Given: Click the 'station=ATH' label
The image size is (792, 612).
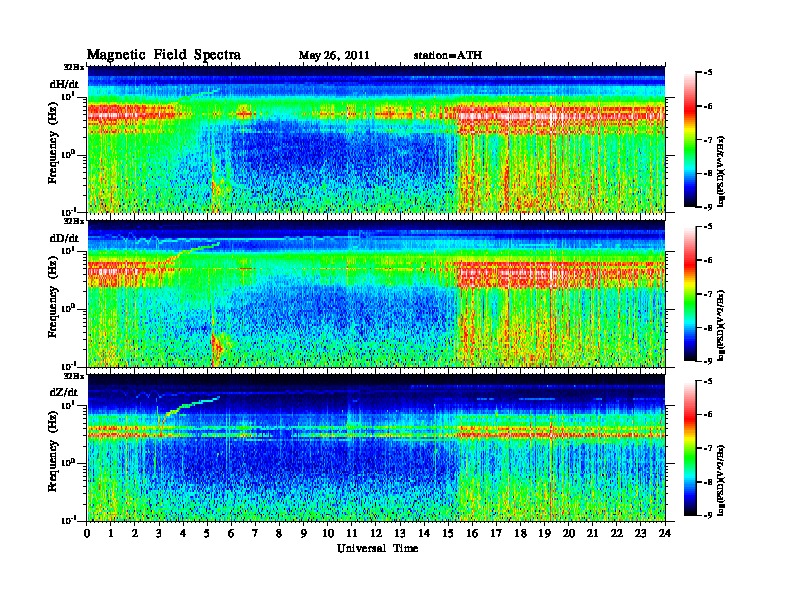Looking at the screenshot, I should pos(448,55).
